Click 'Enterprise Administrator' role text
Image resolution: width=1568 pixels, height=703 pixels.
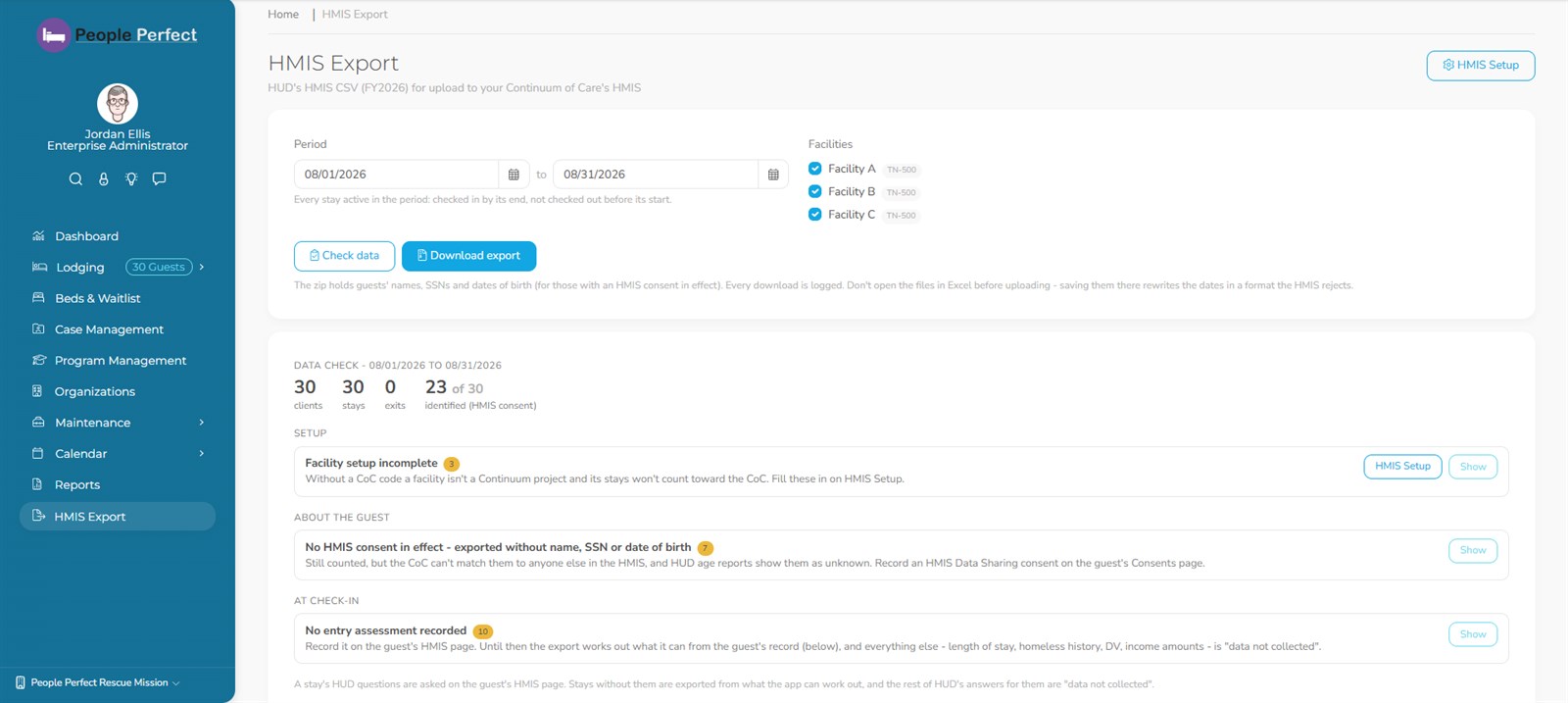tap(118, 146)
